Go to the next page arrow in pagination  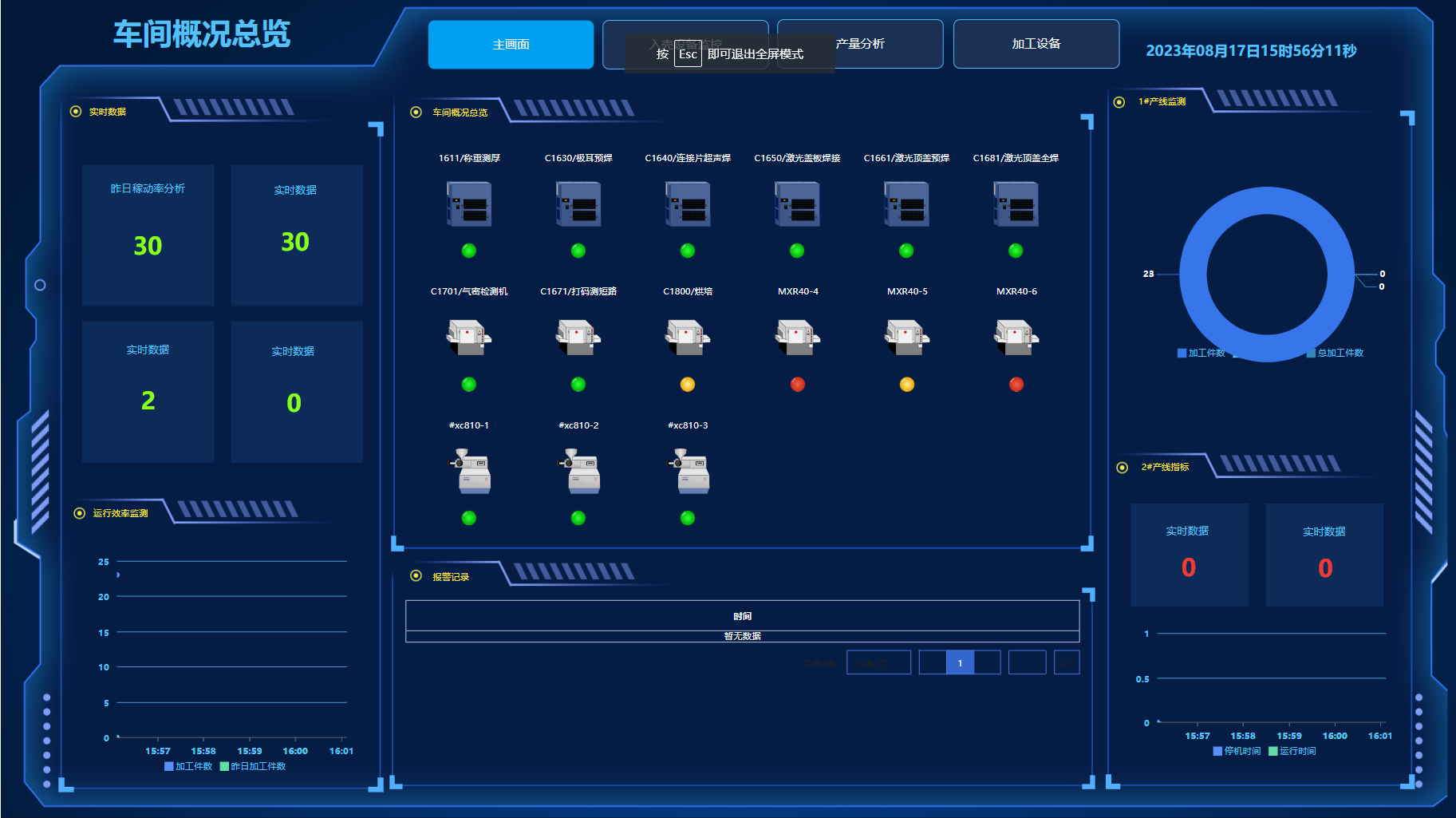(x=988, y=662)
